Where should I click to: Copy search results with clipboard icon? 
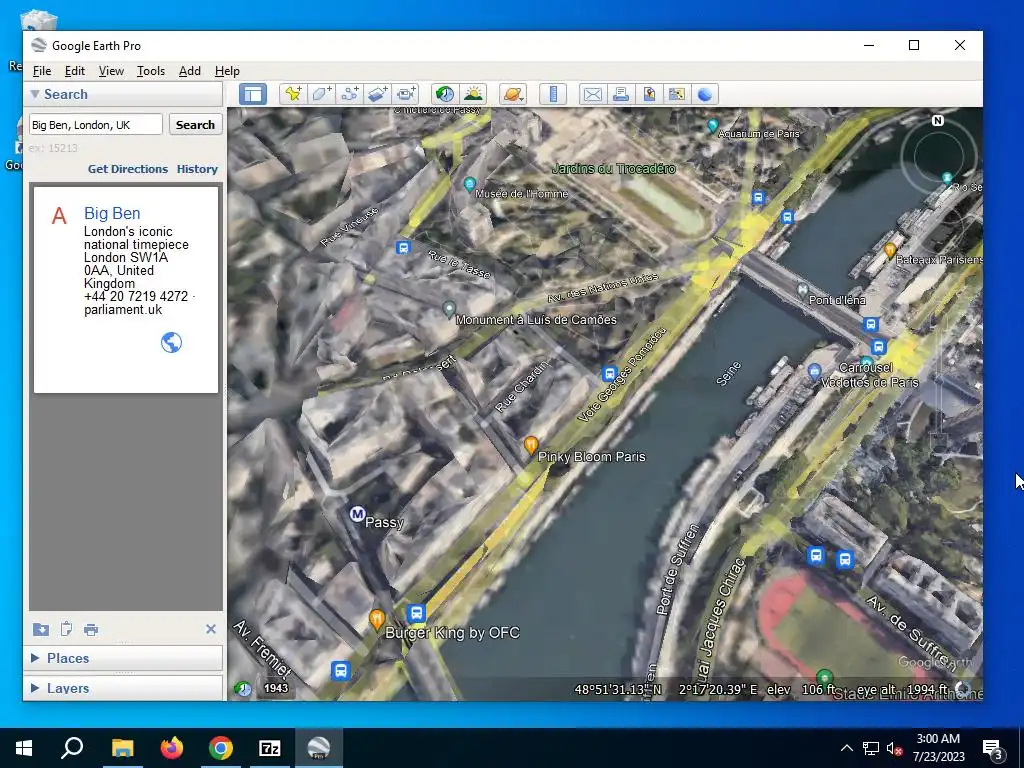tap(66, 629)
